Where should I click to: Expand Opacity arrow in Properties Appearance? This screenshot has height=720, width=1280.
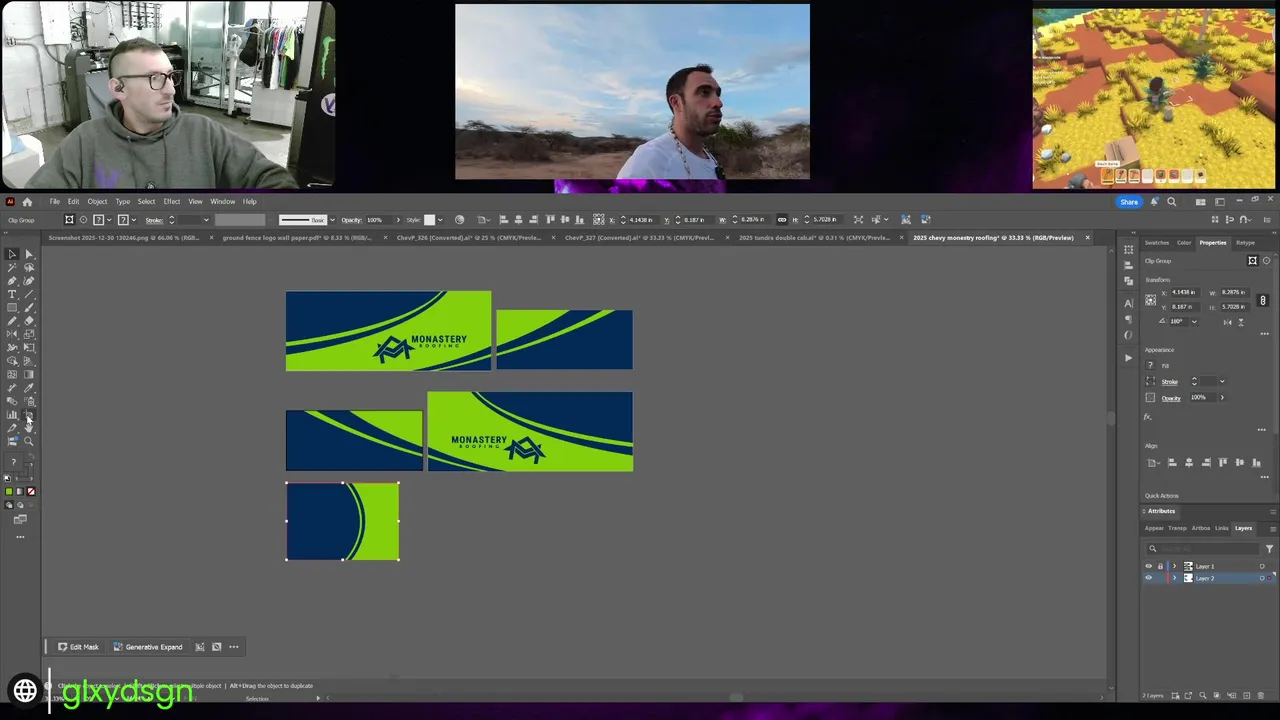(x=1222, y=397)
